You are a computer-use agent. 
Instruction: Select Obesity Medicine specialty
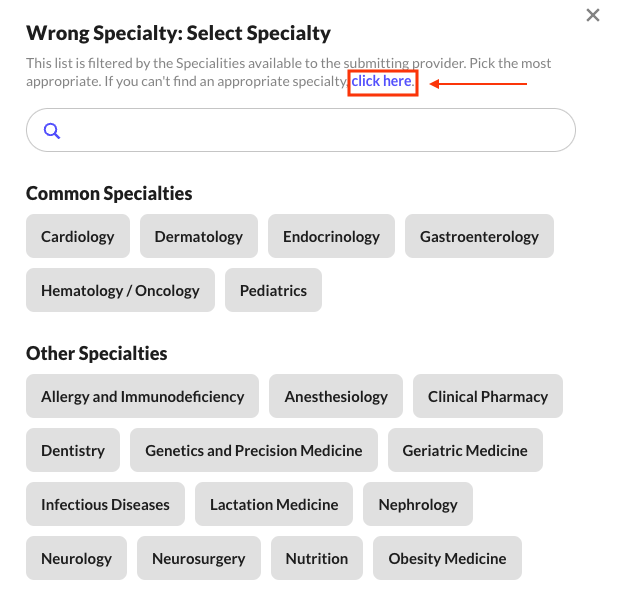[448, 558]
